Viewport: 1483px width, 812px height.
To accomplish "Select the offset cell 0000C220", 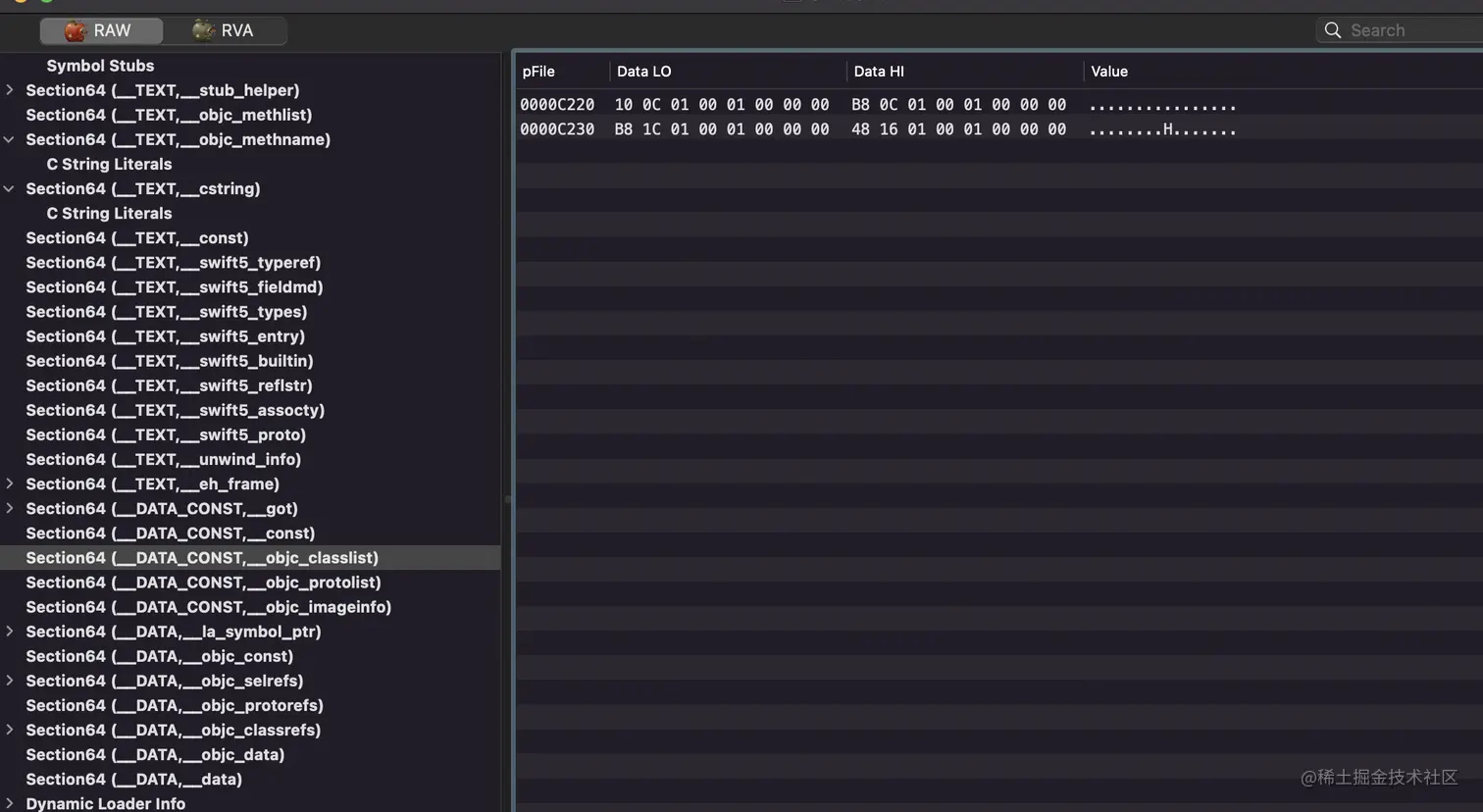I will pos(557,105).
